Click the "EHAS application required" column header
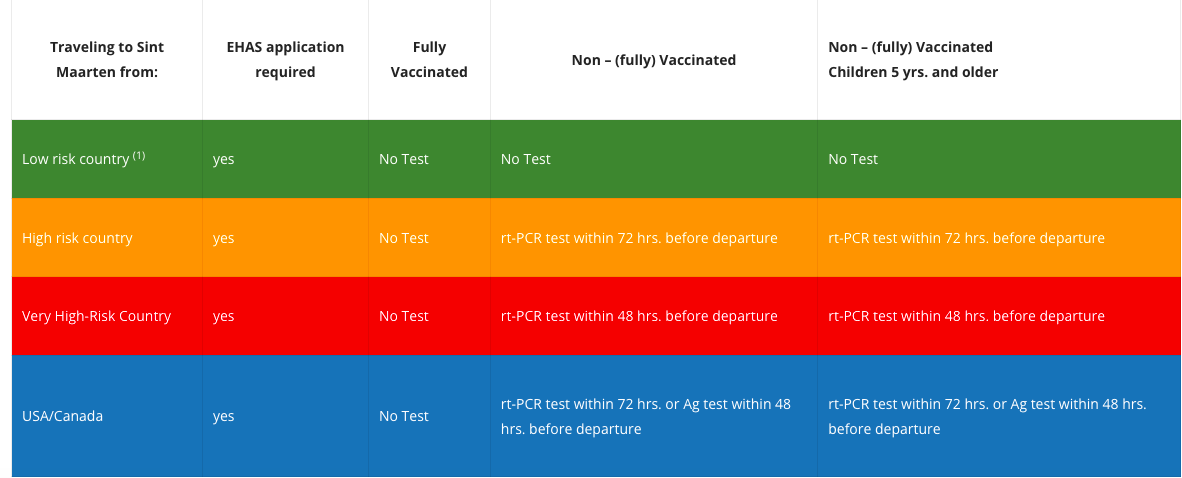 (285, 60)
